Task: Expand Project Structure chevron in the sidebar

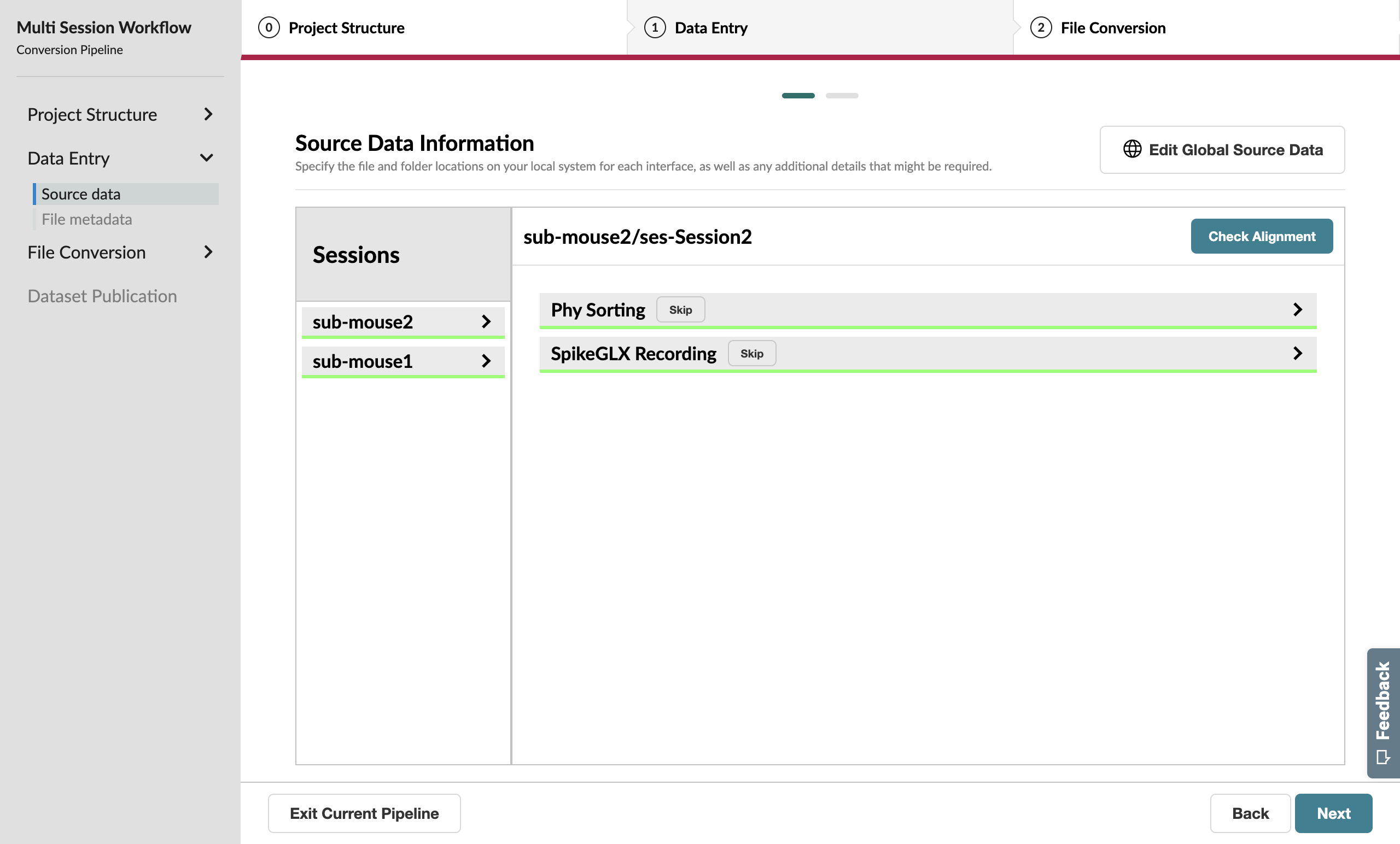Action: 208,114
